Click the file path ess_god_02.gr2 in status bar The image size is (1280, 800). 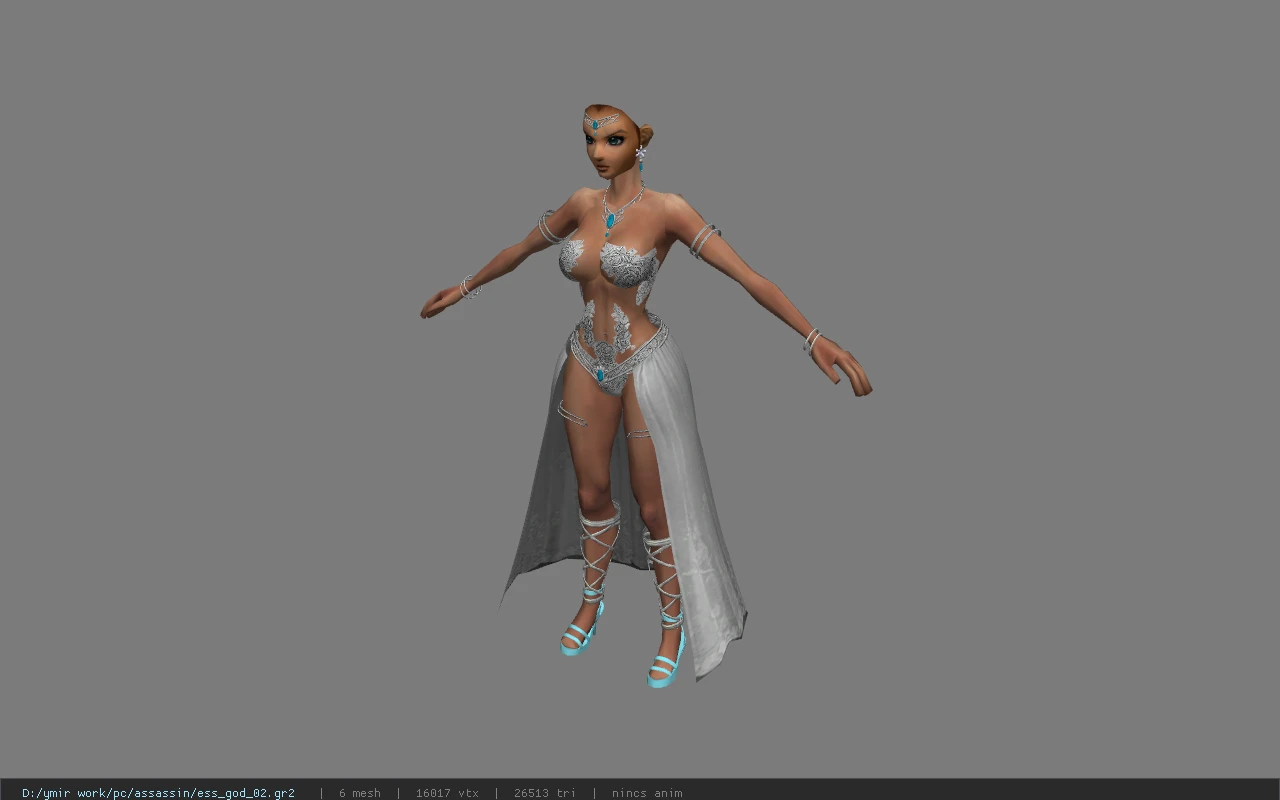(x=158, y=793)
